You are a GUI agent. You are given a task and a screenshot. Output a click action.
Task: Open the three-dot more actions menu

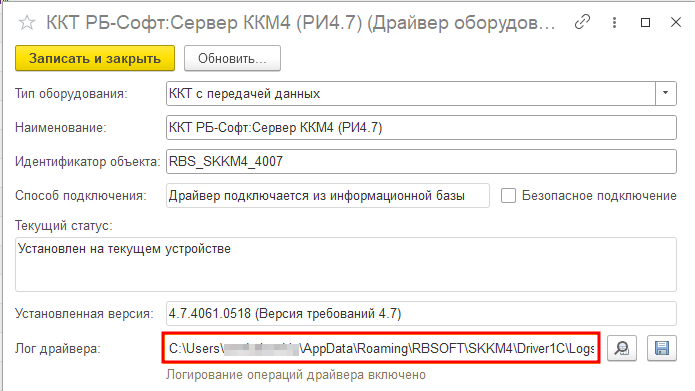614,22
